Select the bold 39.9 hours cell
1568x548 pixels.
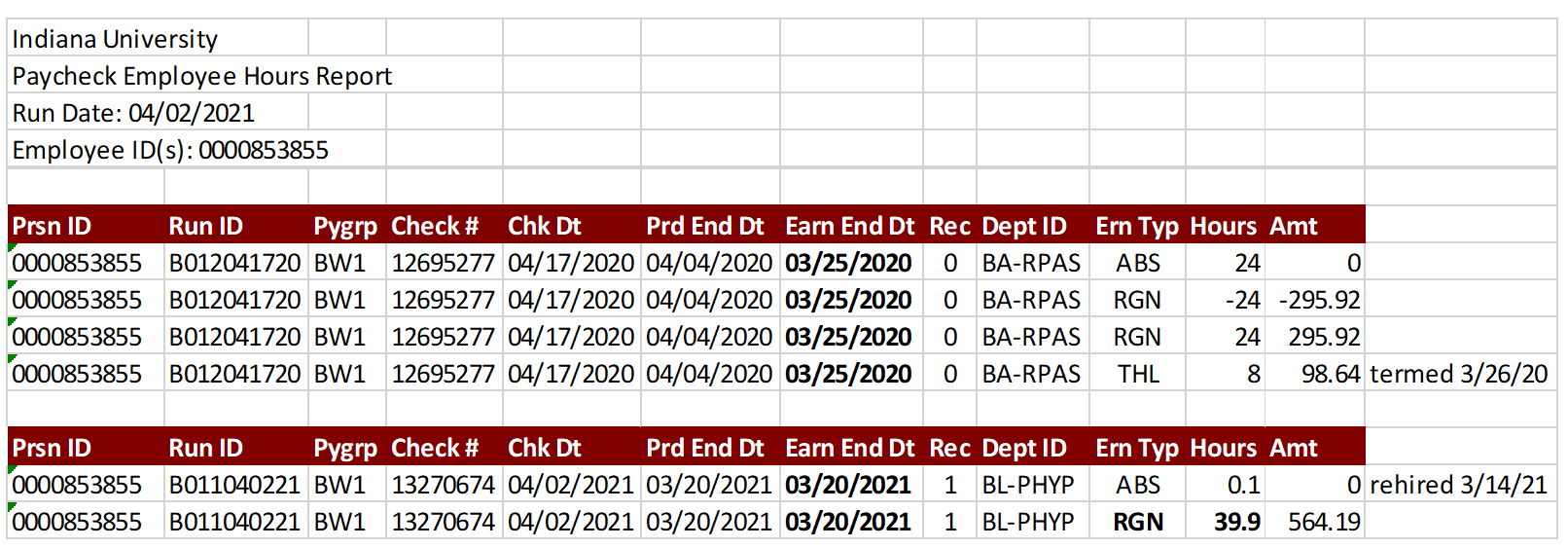[1226, 522]
